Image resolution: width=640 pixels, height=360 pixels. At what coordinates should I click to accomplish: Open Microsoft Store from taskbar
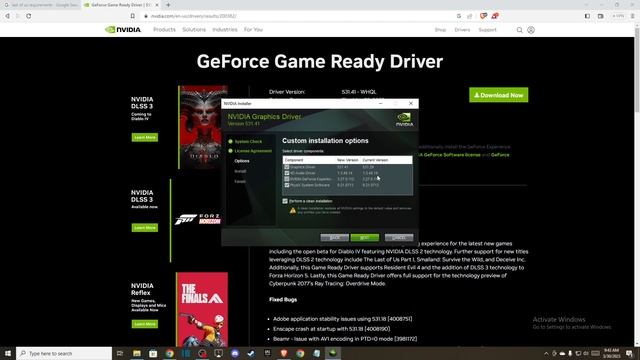(153, 353)
